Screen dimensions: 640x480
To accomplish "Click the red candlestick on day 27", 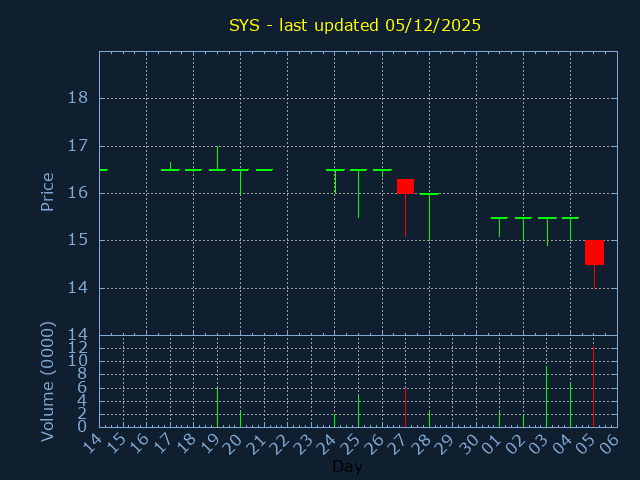I will [x=405, y=186].
